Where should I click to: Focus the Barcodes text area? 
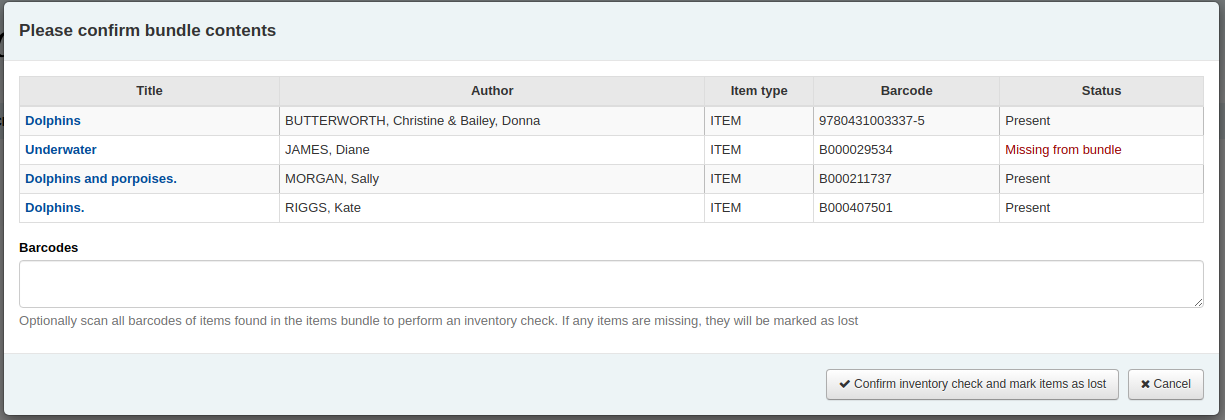(610, 284)
